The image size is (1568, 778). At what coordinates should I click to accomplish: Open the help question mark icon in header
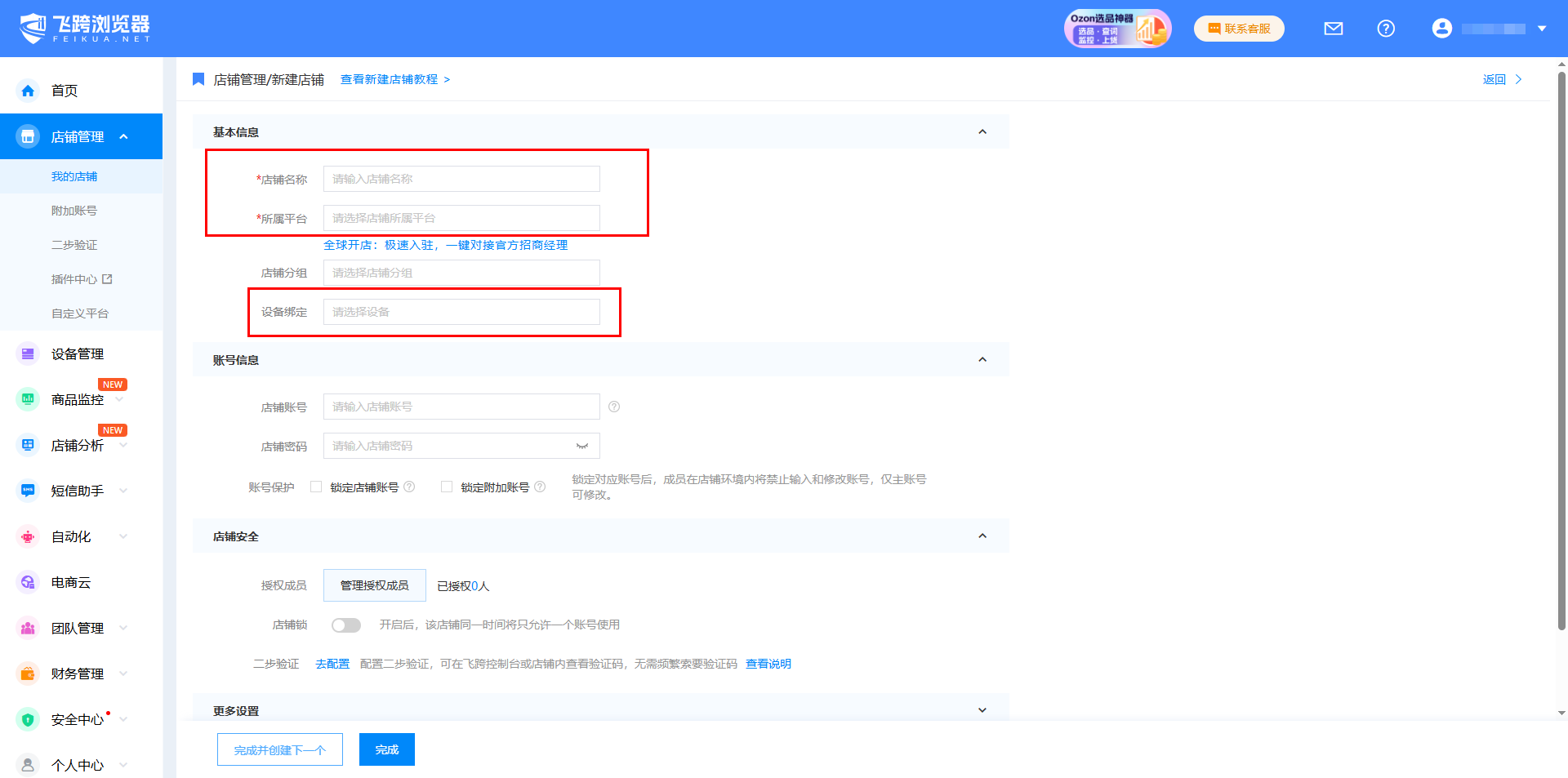1386,29
